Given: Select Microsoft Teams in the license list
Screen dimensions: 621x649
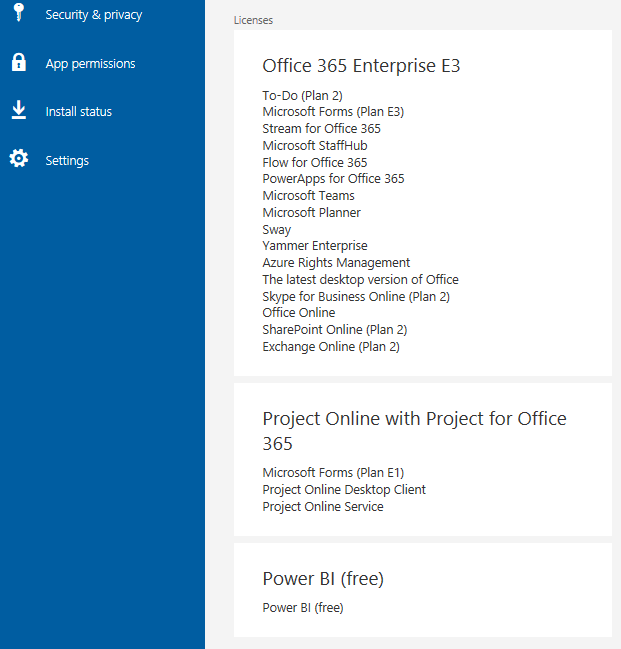Looking at the screenshot, I should (x=308, y=196).
